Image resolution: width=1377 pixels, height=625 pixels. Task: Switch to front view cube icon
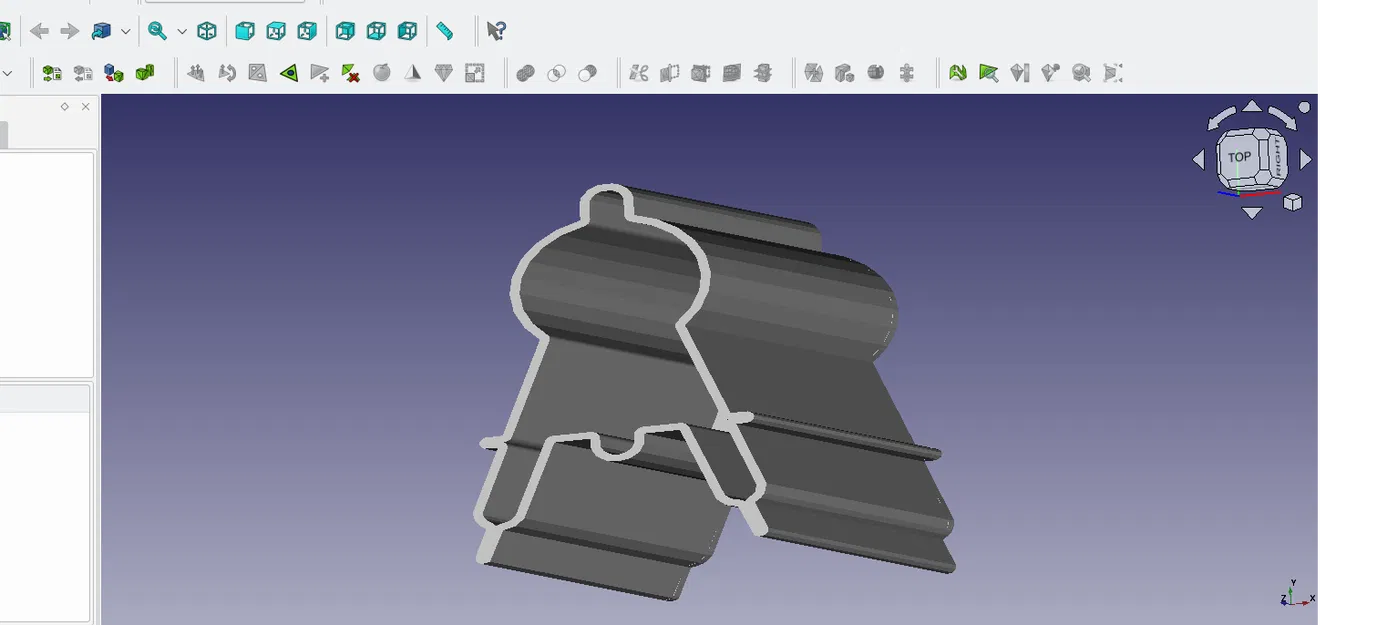pos(244,31)
